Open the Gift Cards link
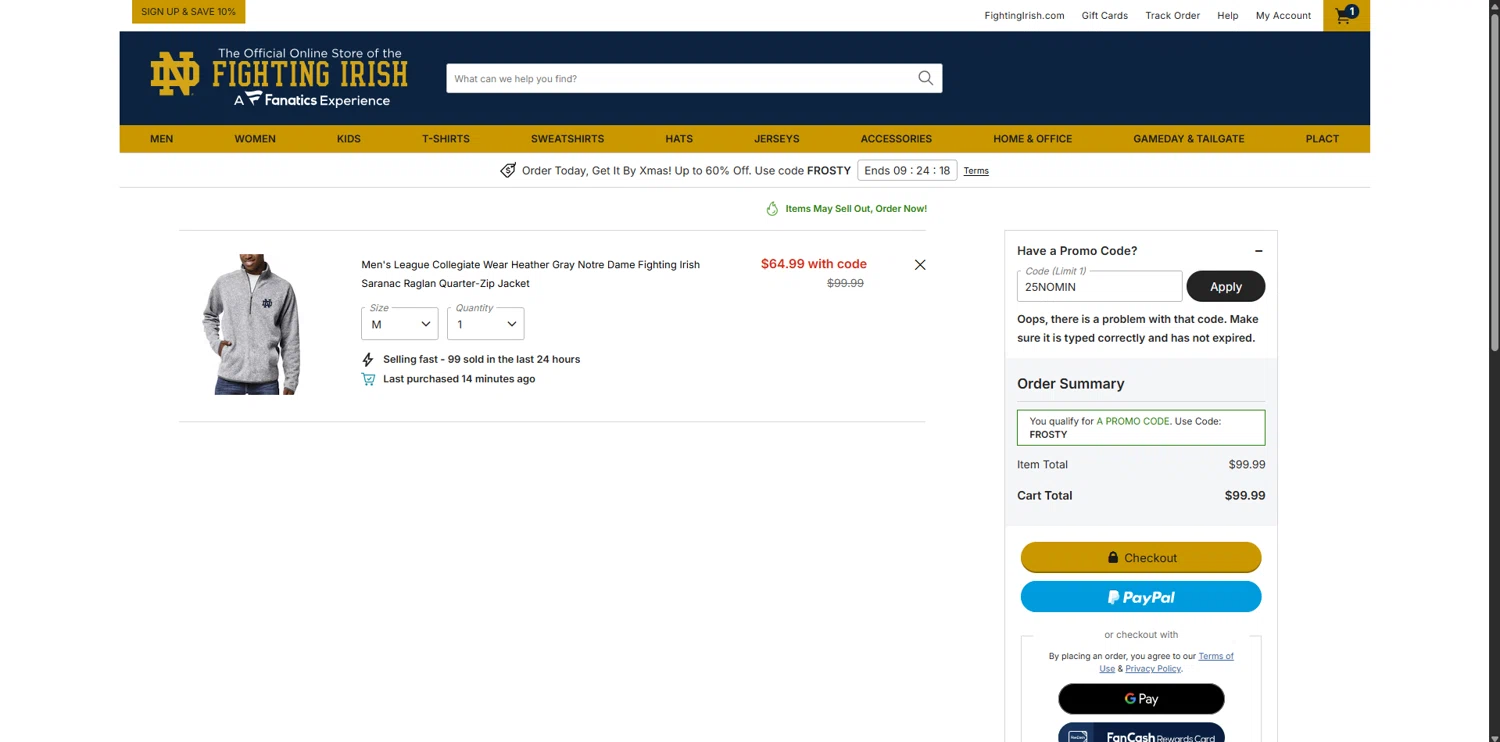 click(x=1105, y=16)
